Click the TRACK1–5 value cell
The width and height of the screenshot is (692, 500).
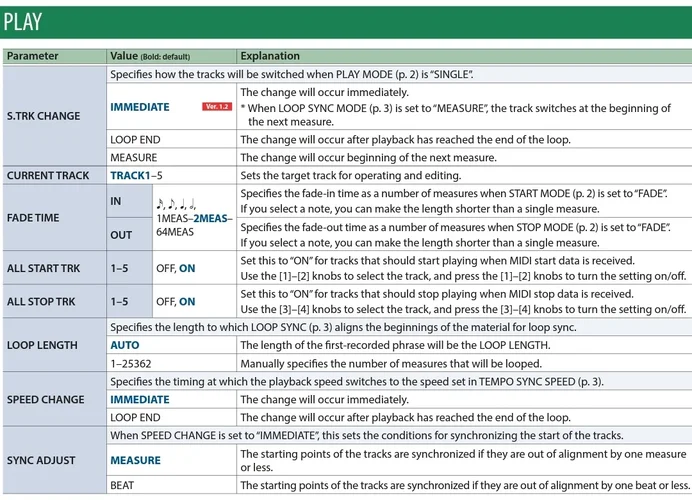click(x=171, y=176)
